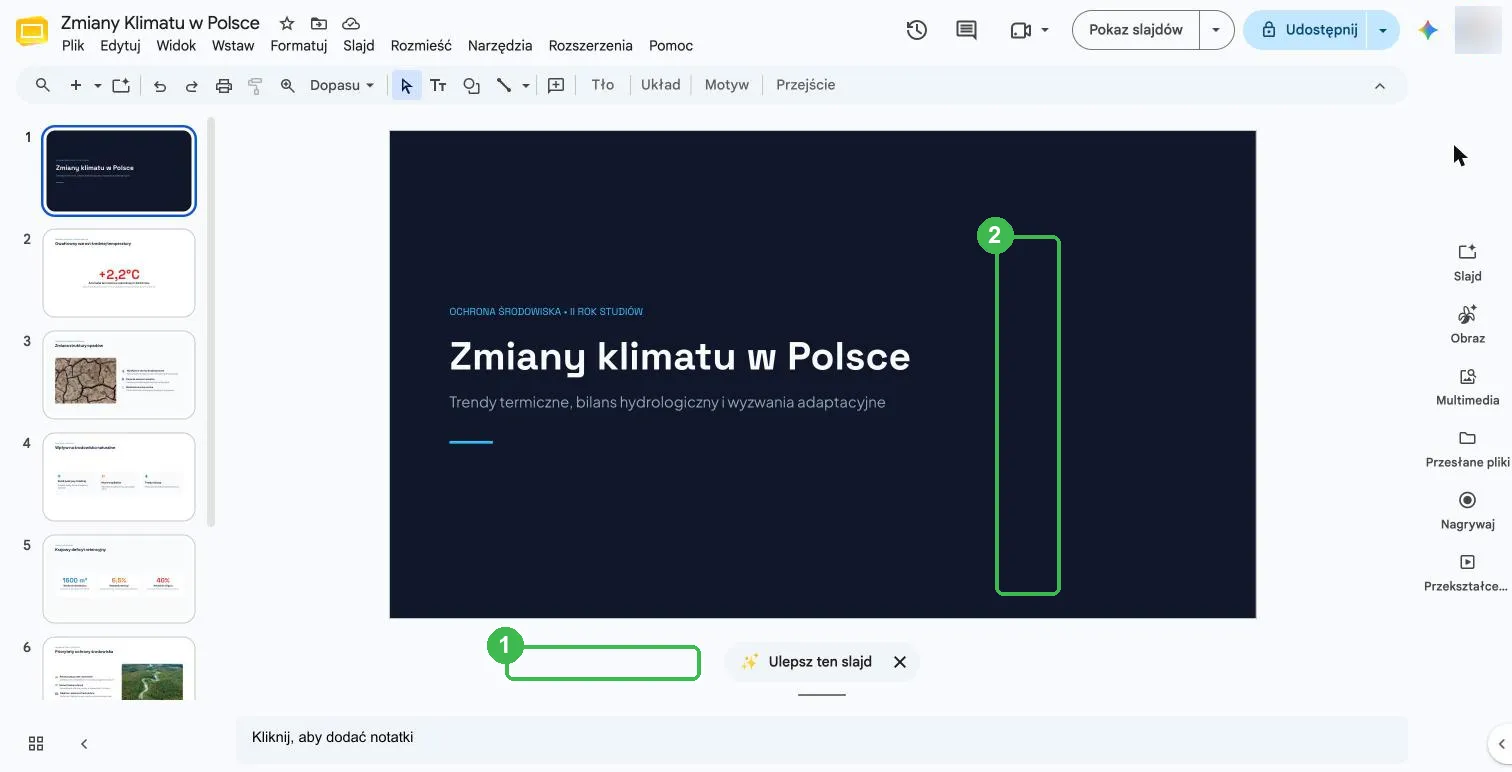Open the Rozszerzenia menu
This screenshot has height=772, width=1512.
pyautogui.click(x=590, y=45)
